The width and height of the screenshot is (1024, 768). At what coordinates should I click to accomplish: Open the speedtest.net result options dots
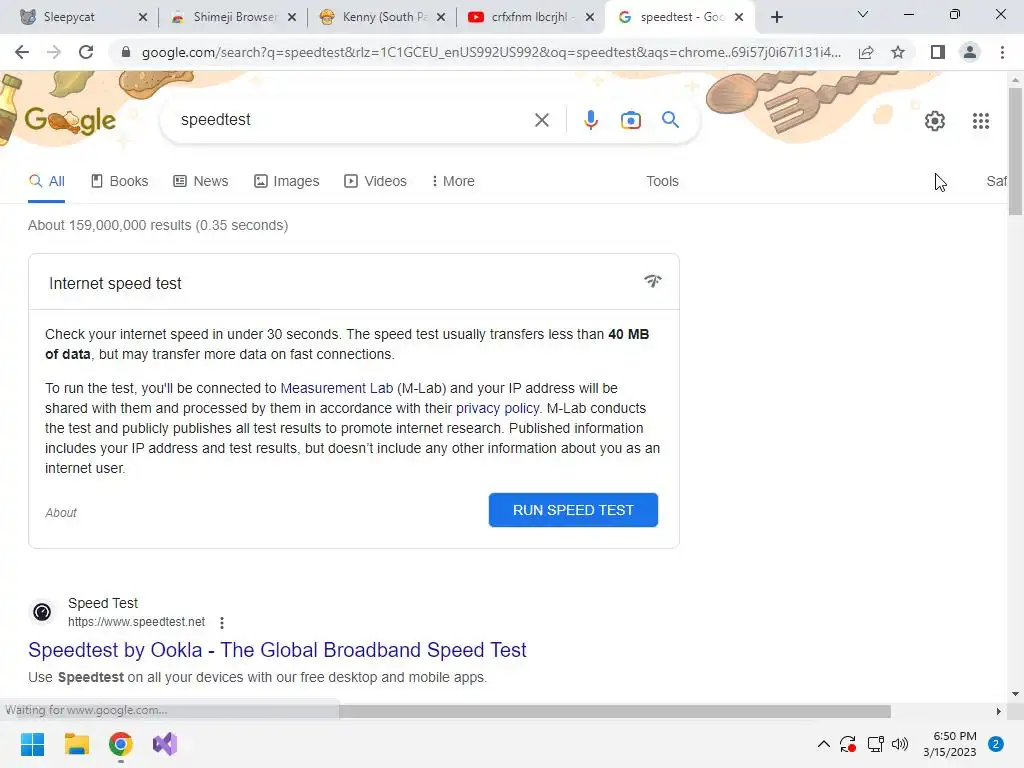(x=222, y=622)
